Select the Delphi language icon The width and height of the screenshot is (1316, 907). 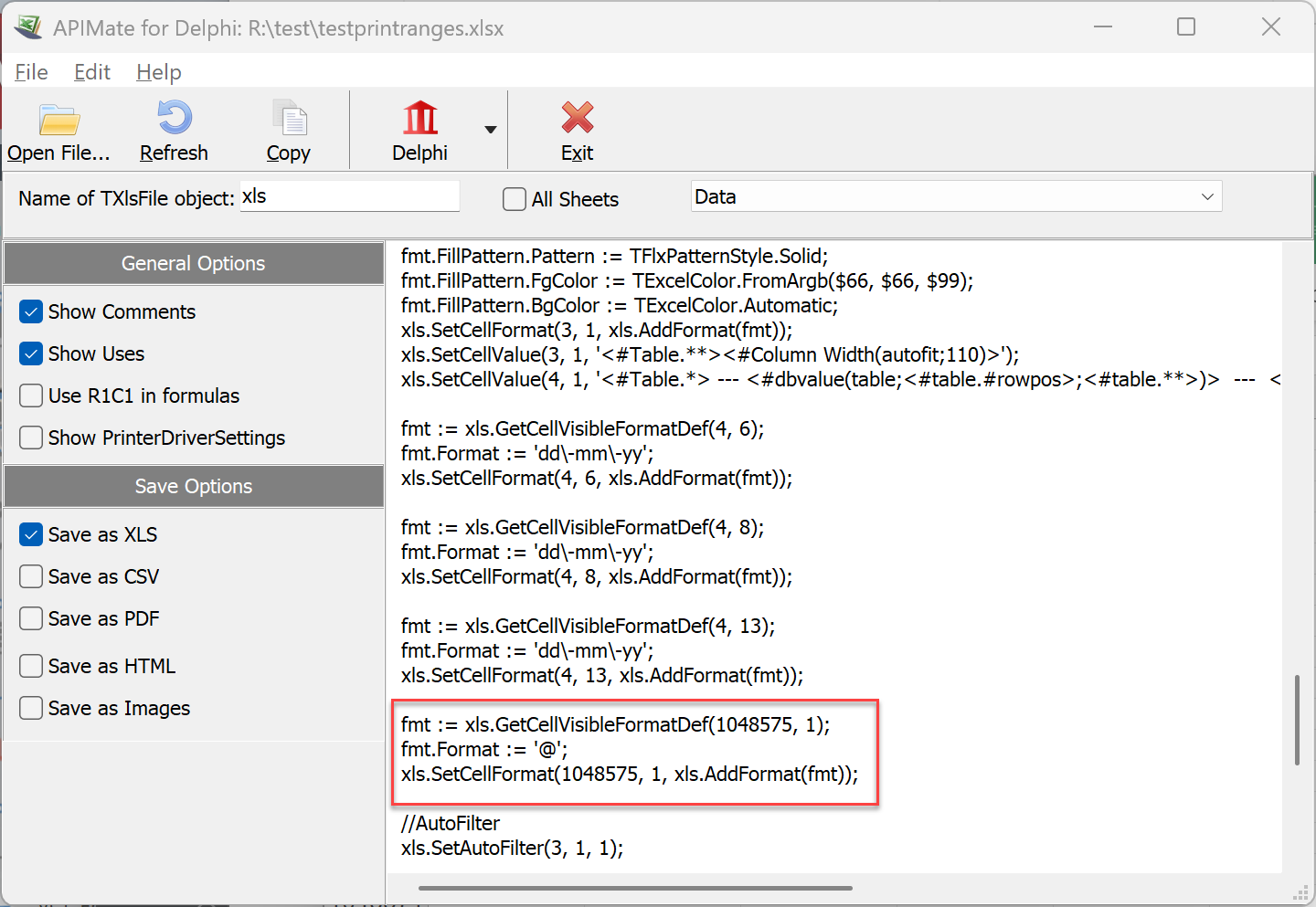click(x=419, y=118)
